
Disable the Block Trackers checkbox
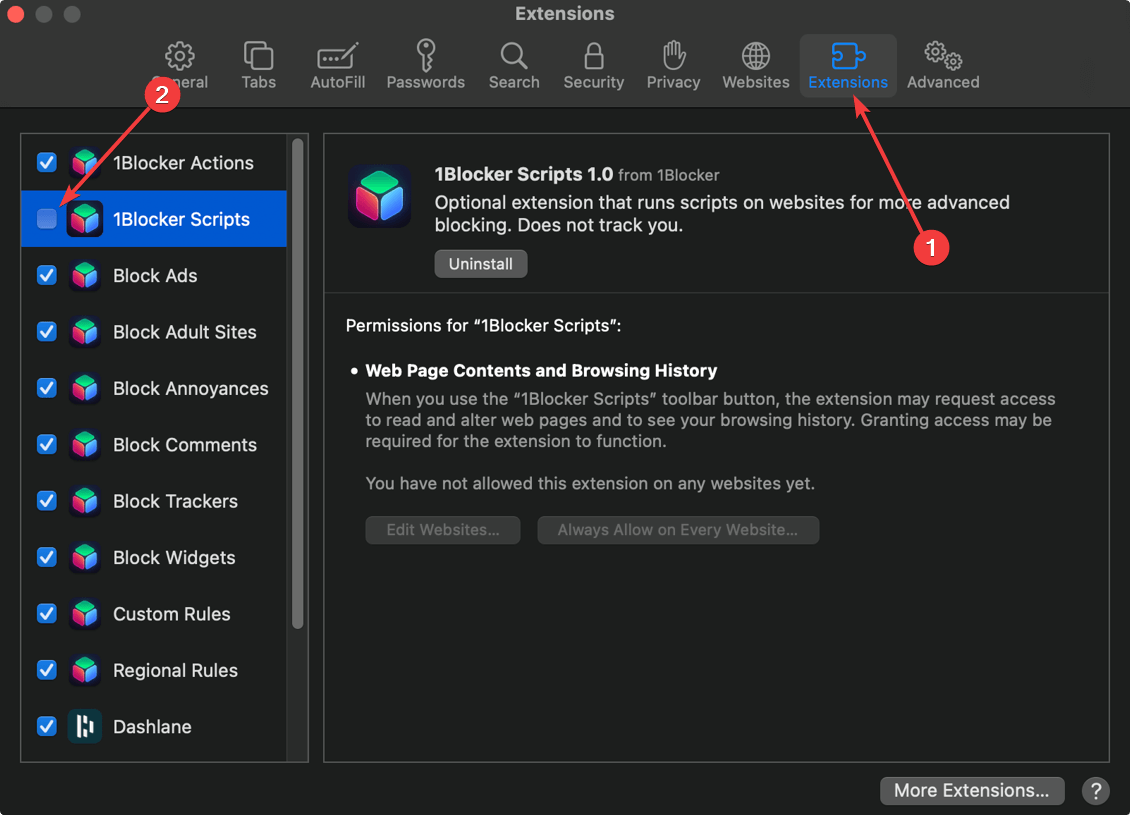coord(47,501)
